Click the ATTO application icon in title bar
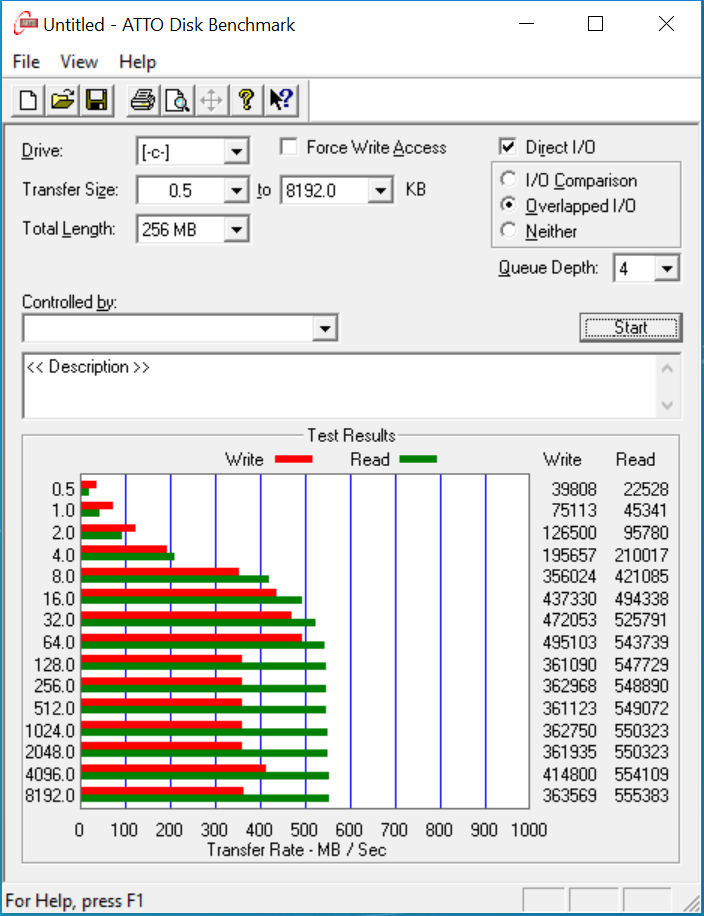The width and height of the screenshot is (704, 916). point(26,24)
